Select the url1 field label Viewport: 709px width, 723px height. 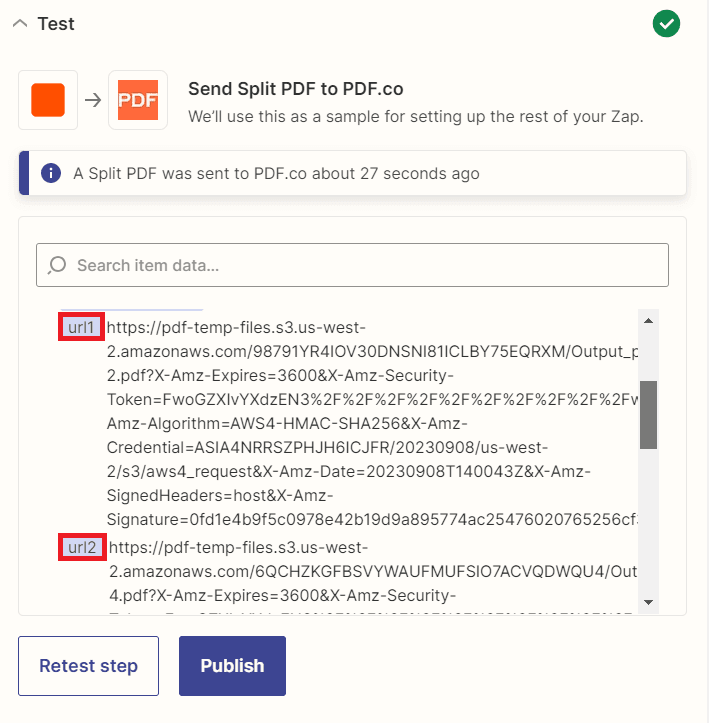82,327
